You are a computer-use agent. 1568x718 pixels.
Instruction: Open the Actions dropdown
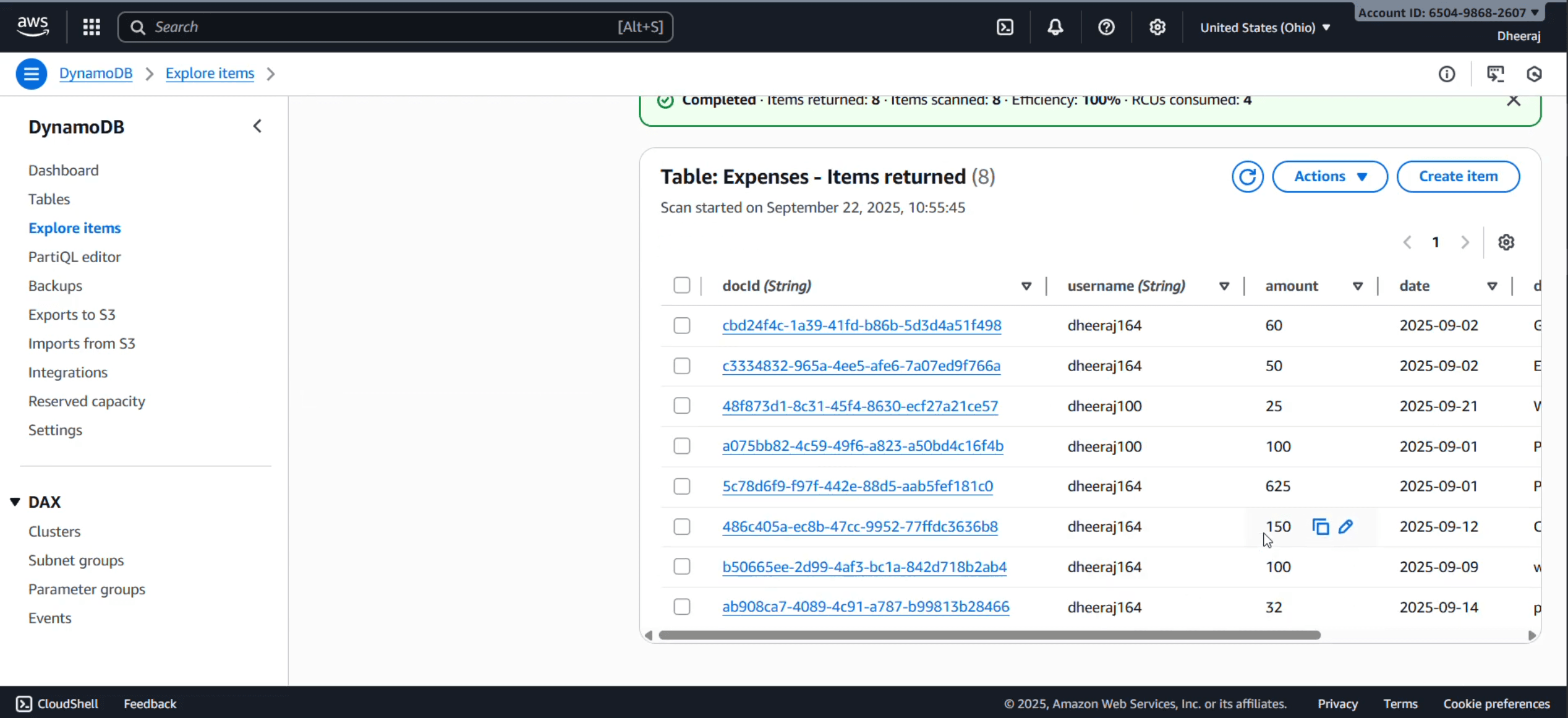[1330, 177]
